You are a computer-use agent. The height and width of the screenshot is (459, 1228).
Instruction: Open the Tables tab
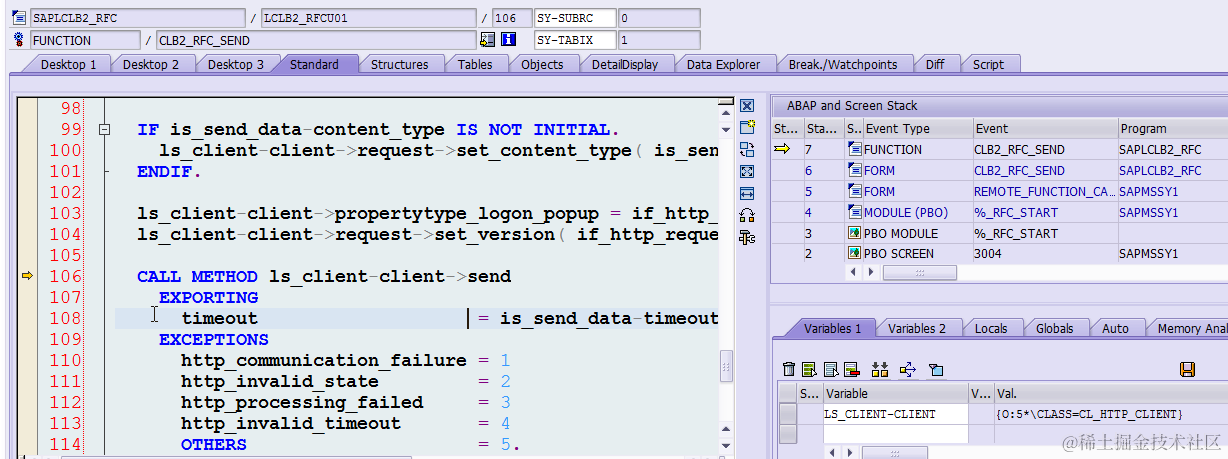(x=475, y=64)
